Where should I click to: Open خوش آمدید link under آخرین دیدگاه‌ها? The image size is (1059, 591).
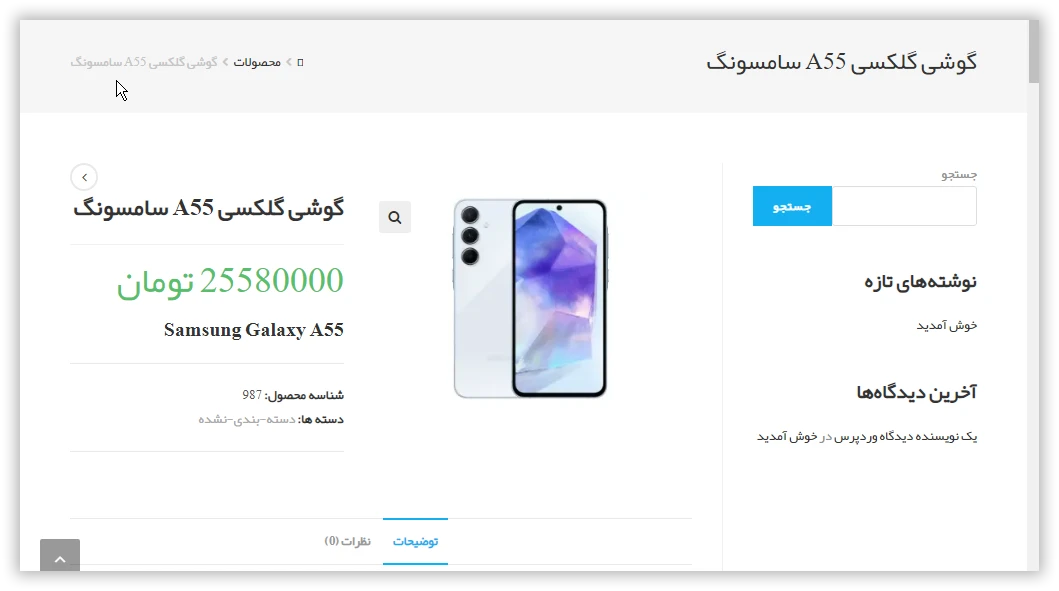coord(787,436)
